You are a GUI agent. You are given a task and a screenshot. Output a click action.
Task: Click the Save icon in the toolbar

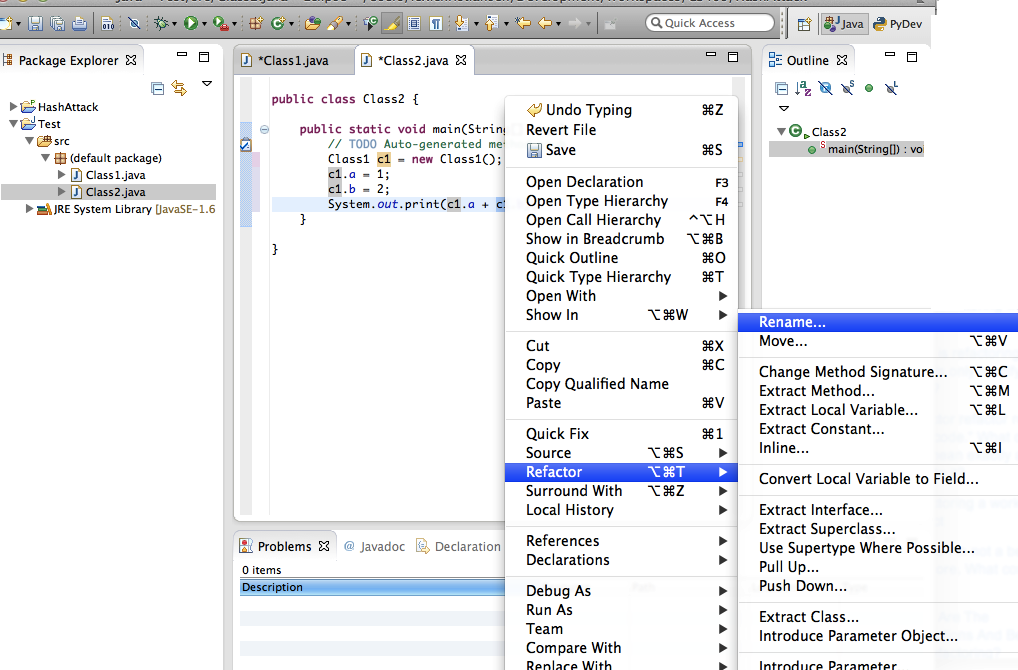pyautogui.click(x=35, y=24)
